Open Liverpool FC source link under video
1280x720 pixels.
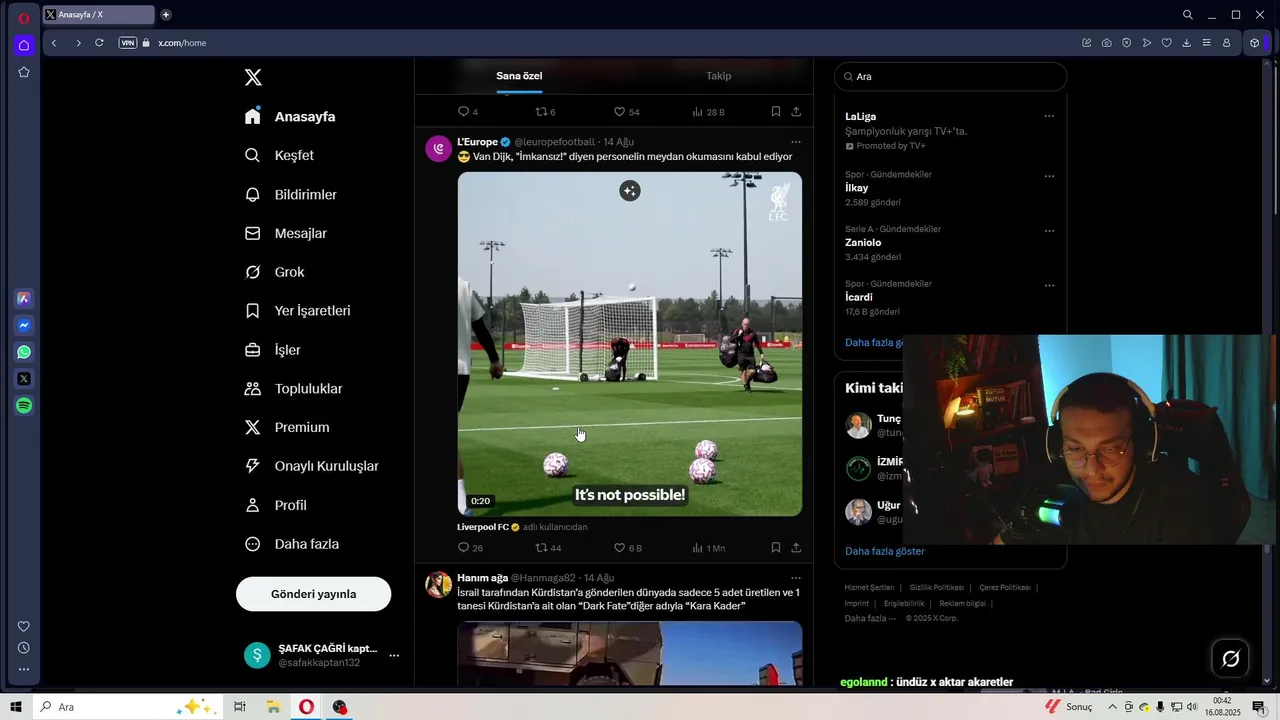pos(483,527)
